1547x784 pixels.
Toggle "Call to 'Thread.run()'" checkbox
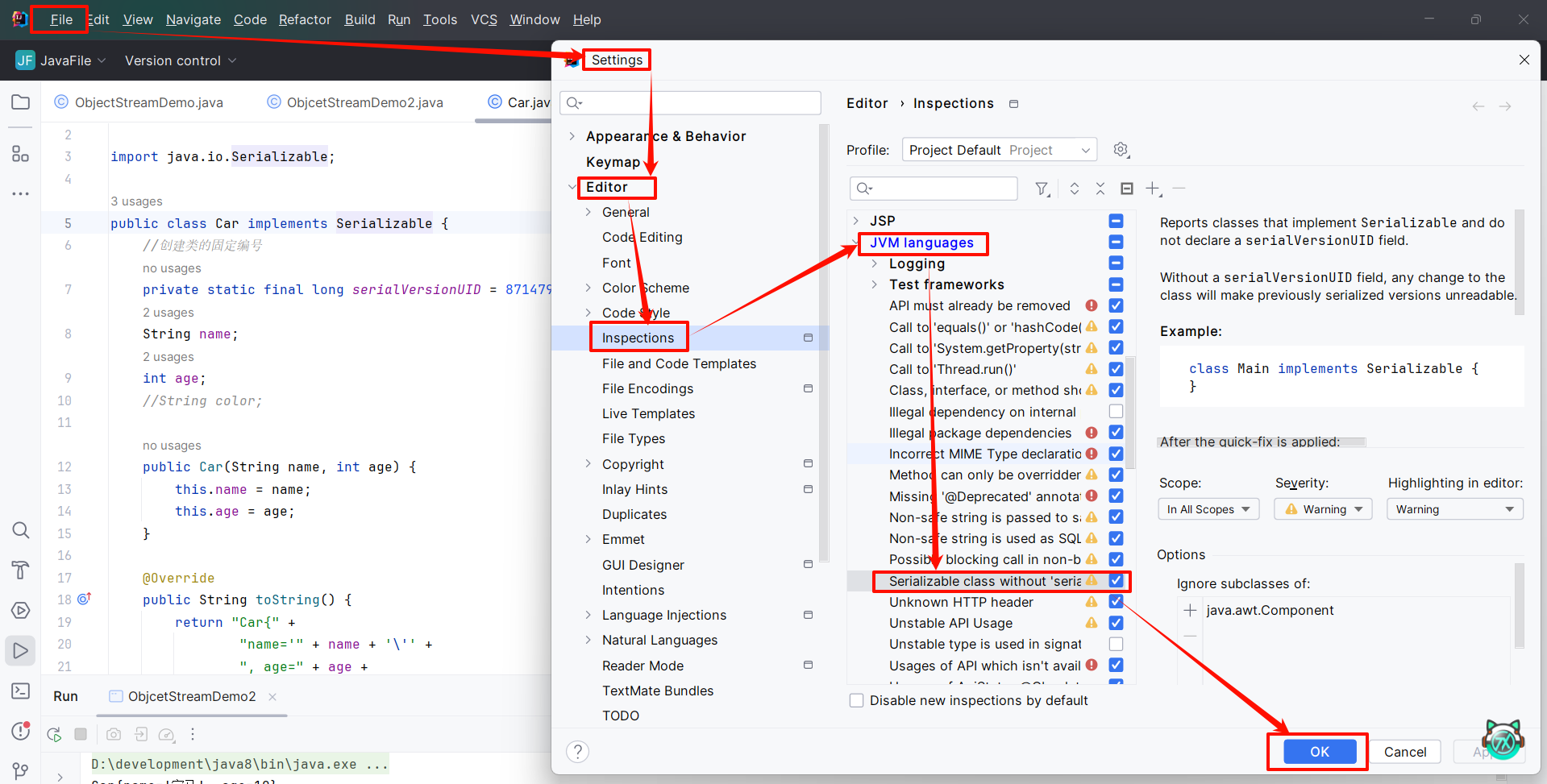point(1116,369)
